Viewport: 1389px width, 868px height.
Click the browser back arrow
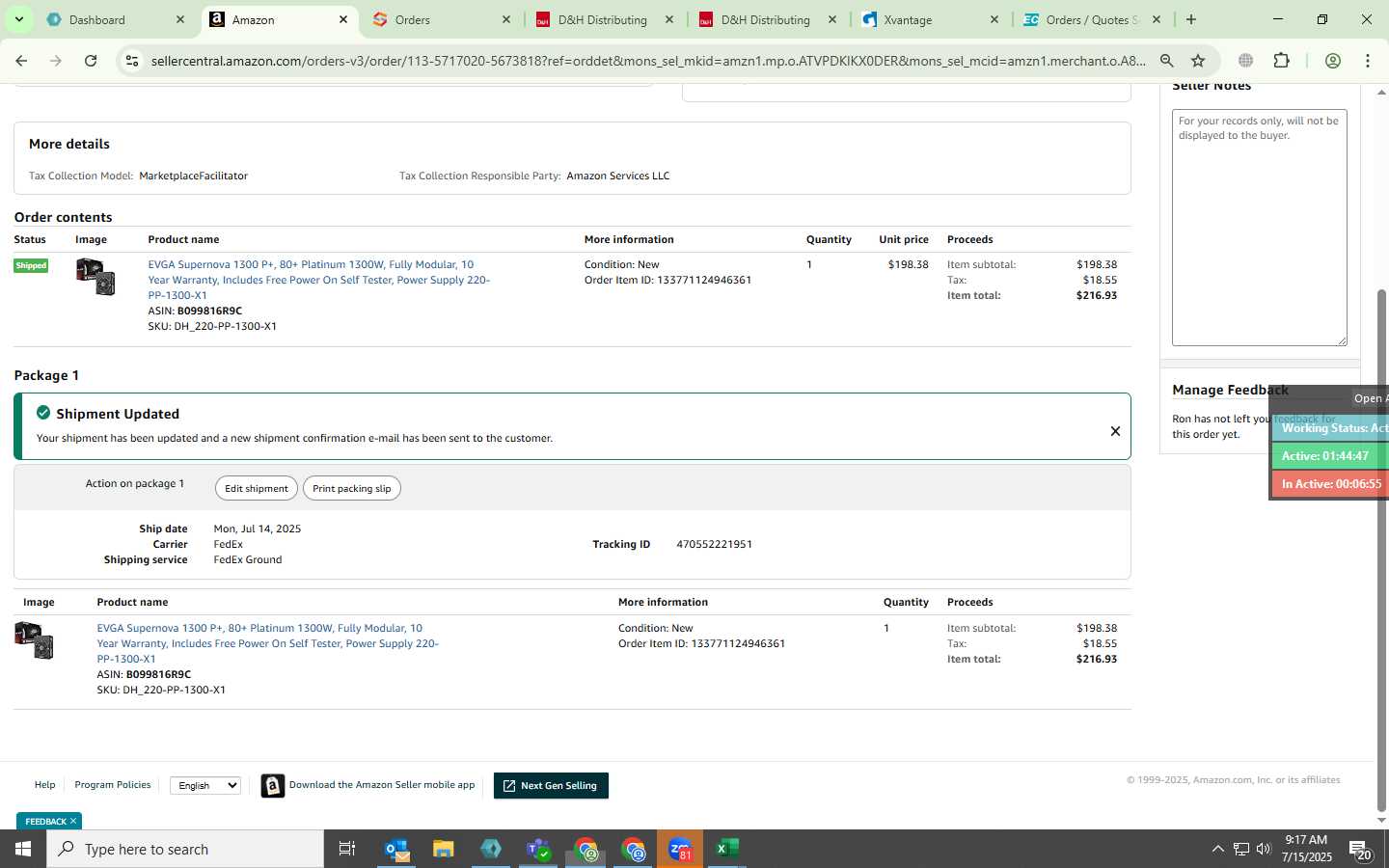(21, 61)
